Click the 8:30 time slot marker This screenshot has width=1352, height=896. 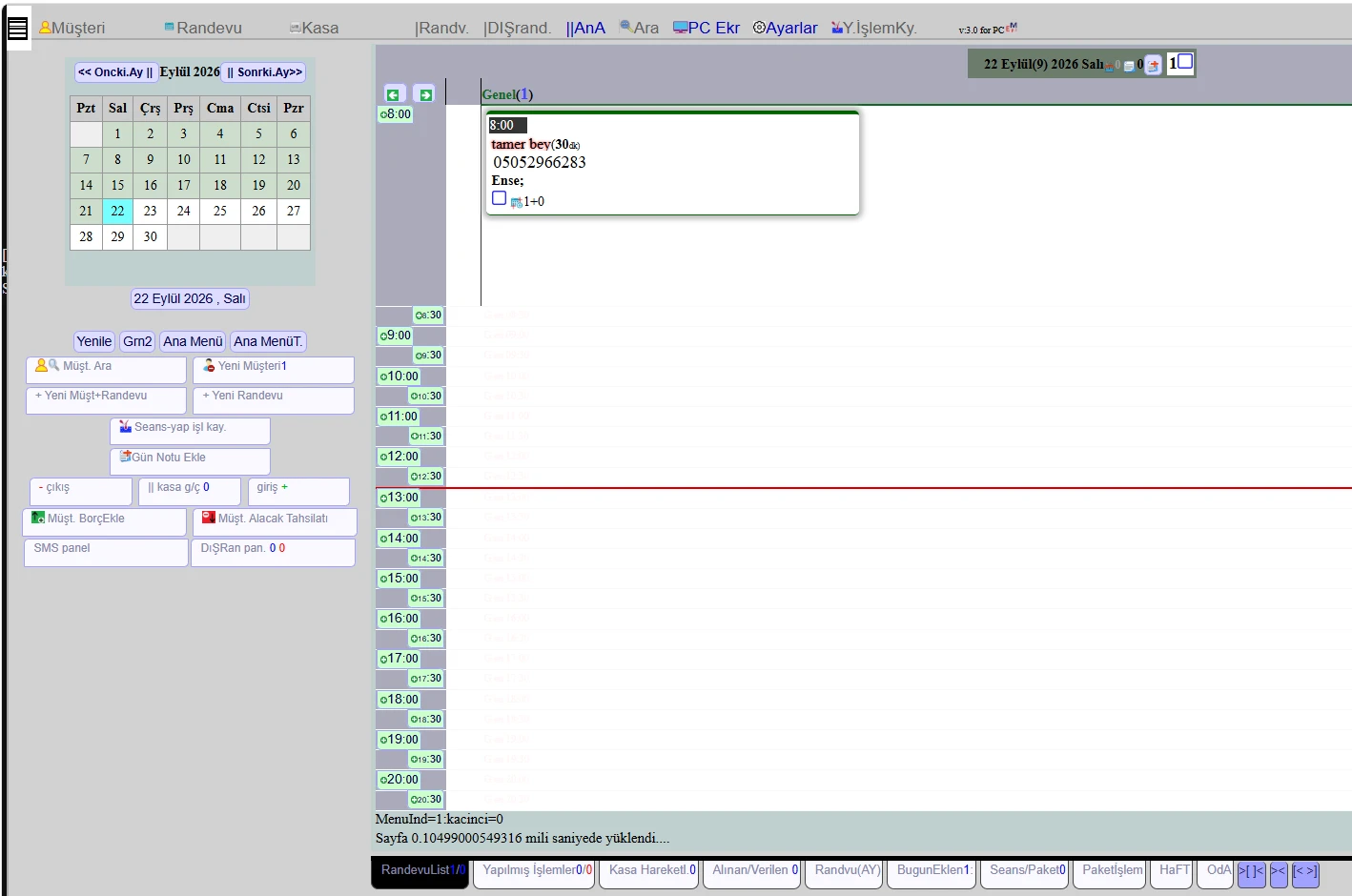click(428, 316)
